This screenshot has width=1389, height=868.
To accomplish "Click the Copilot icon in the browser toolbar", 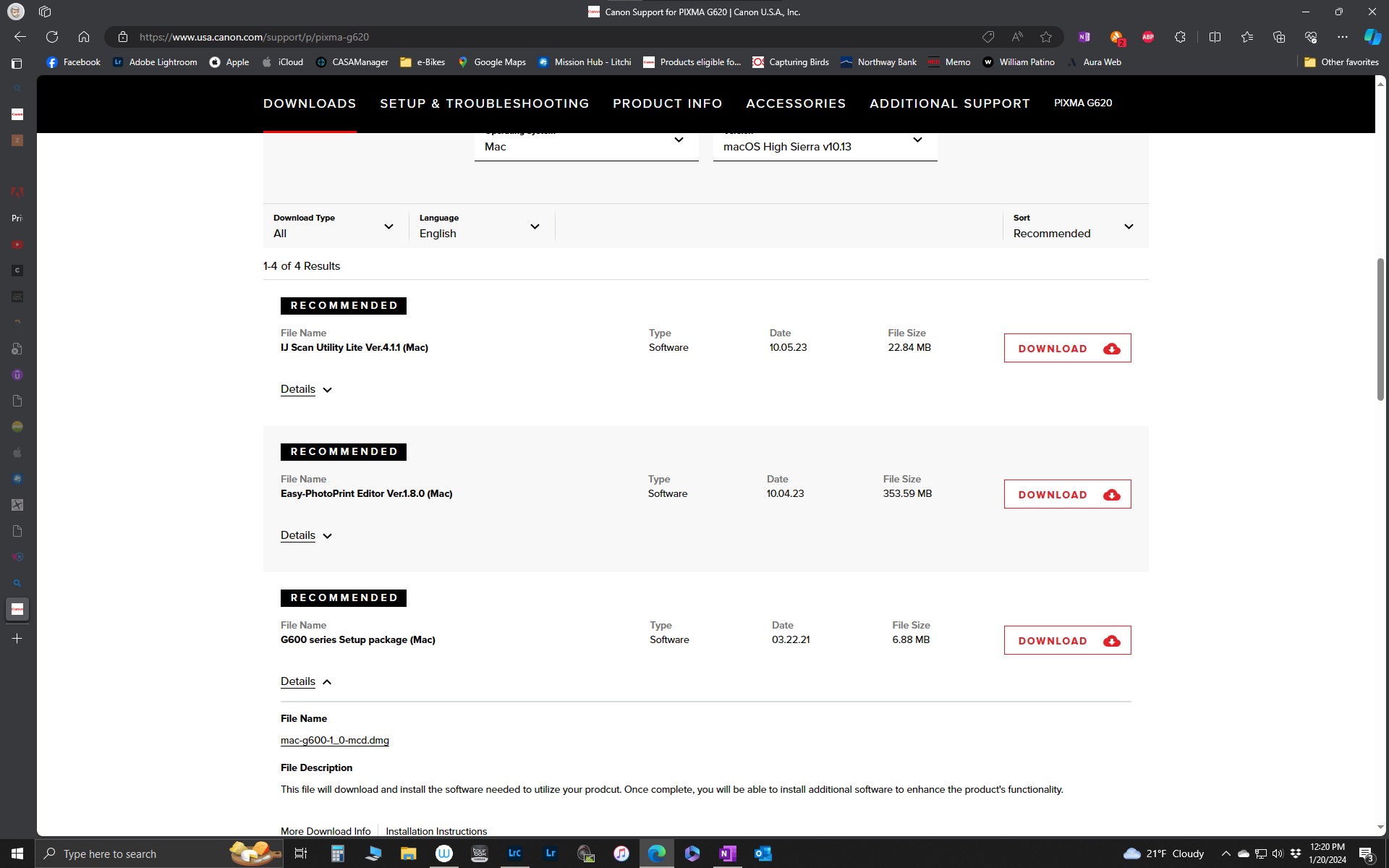I will pos(1372,36).
